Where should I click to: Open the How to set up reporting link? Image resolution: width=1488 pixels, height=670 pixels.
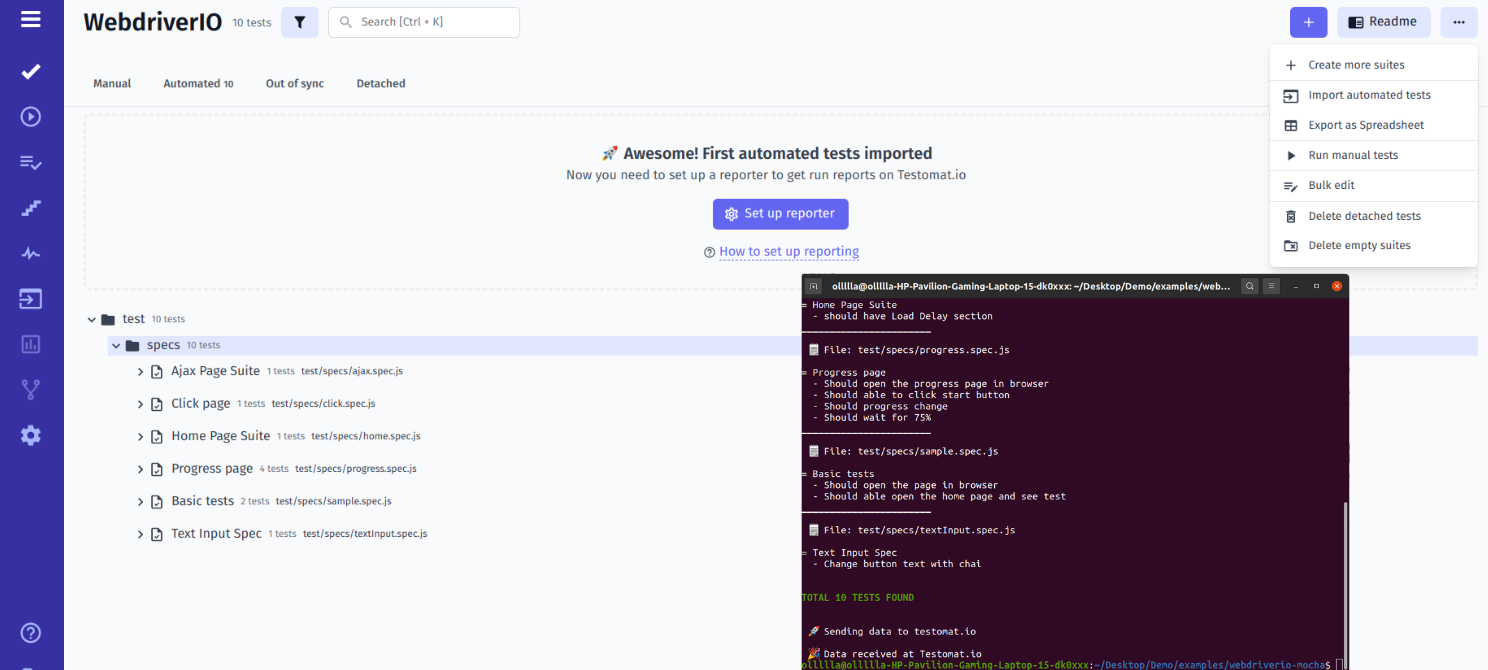click(788, 251)
